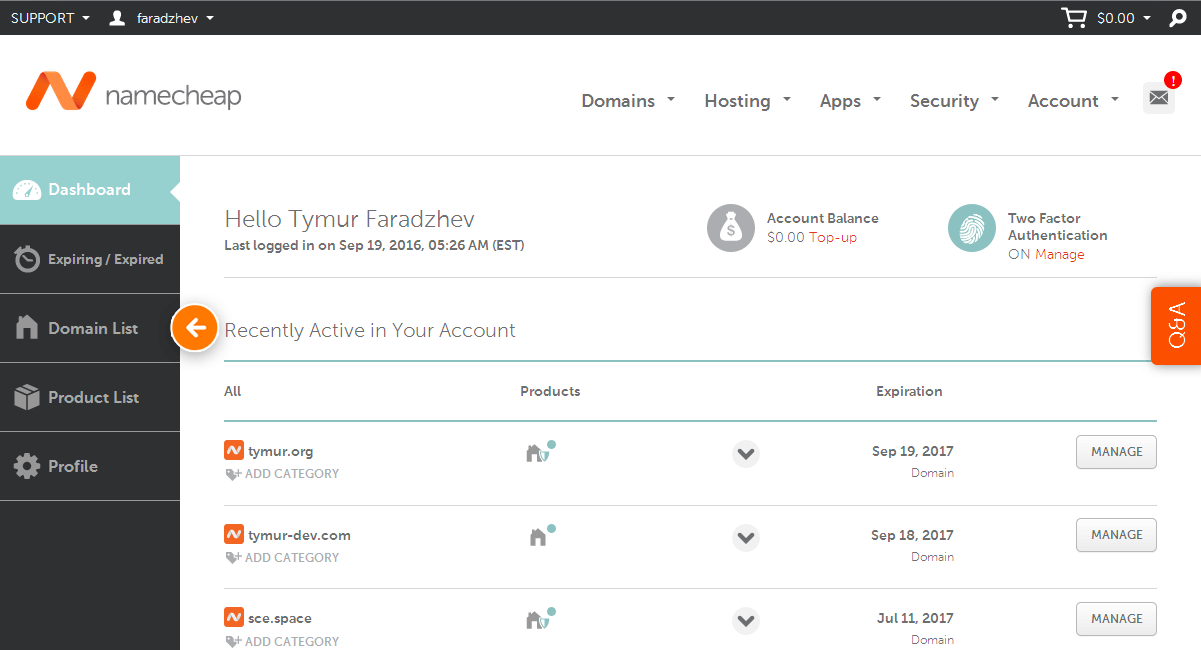Click the products icon in the tymur.org row
Image resolution: width=1201 pixels, height=650 pixels.
540,452
